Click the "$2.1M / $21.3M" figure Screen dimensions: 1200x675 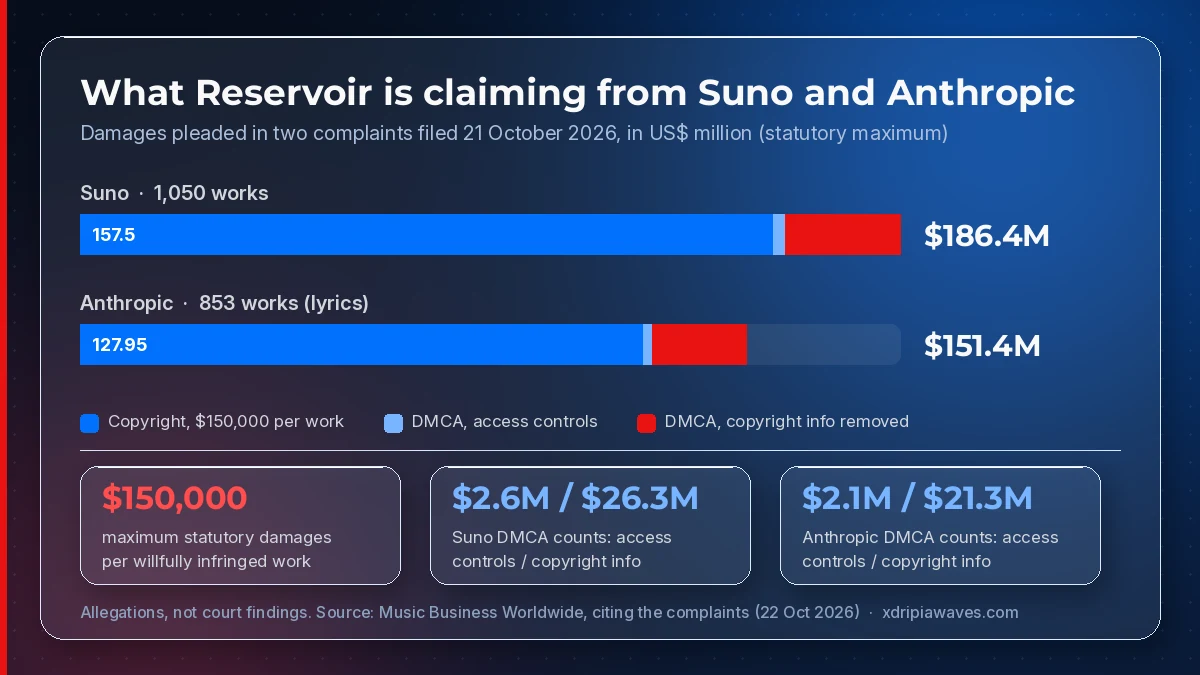(917, 498)
